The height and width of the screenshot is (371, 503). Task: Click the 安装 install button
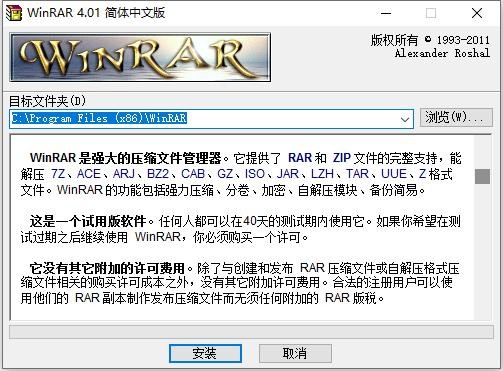tap(205, 353)
